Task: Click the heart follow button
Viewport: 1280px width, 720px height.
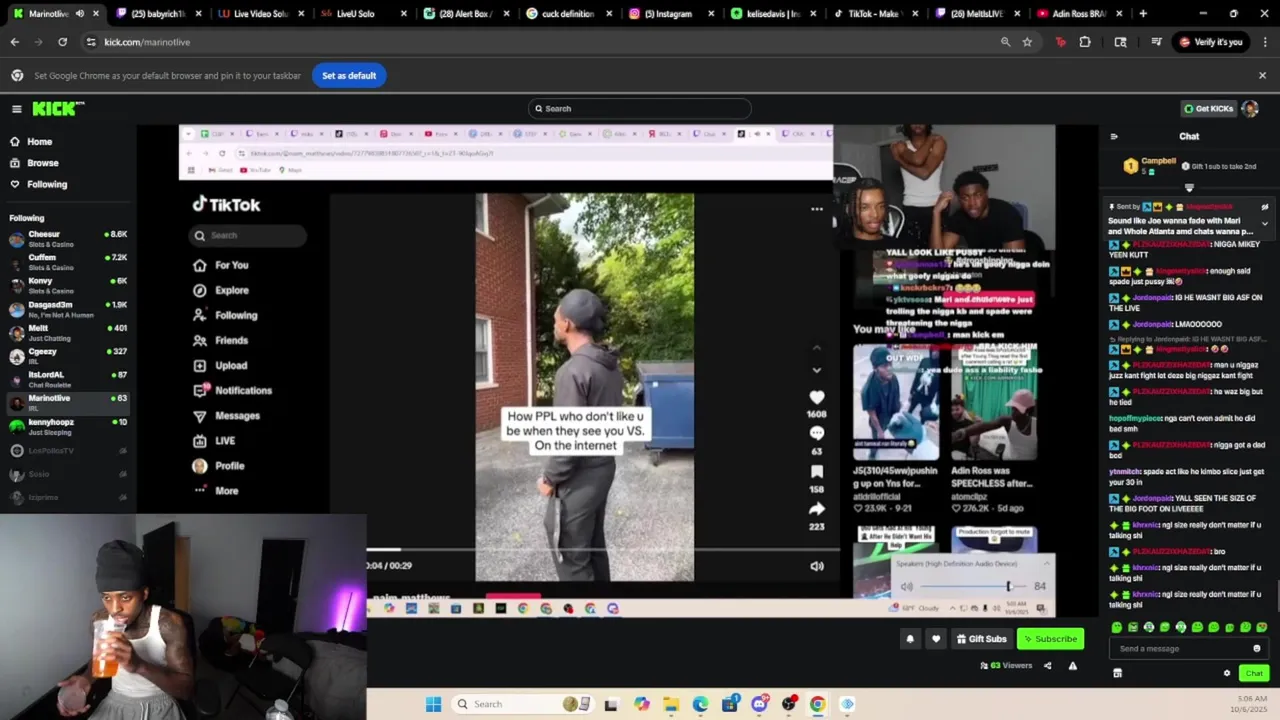Action: point(936,639)
